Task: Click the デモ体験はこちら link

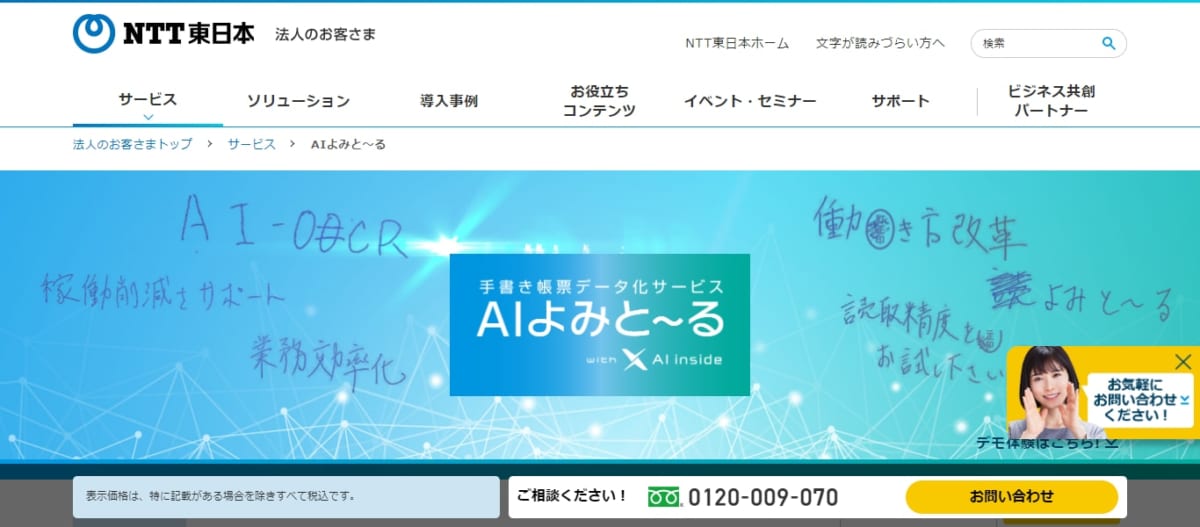Action: [1046, 442]
